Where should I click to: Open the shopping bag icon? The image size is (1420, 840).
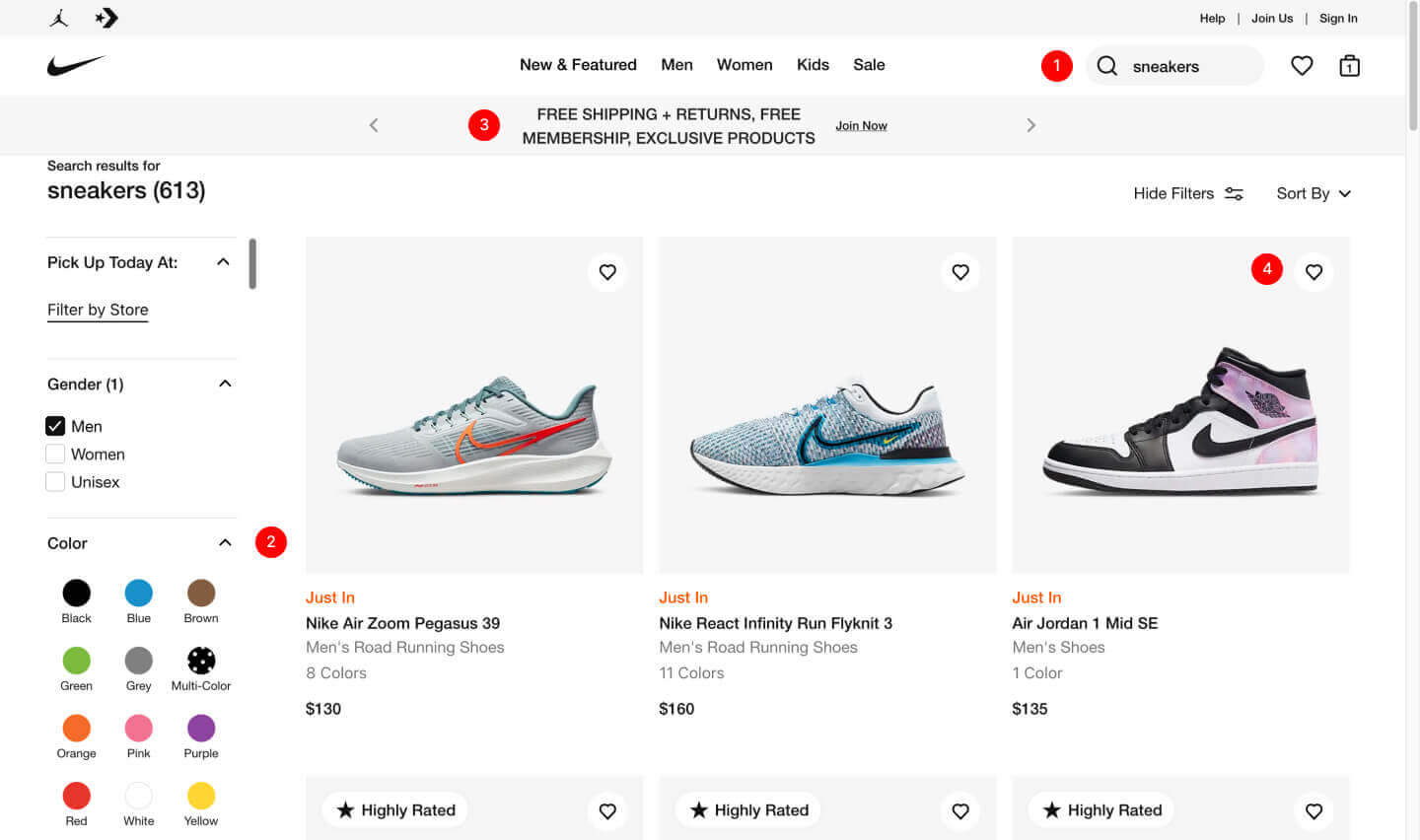pos(1350,66)
